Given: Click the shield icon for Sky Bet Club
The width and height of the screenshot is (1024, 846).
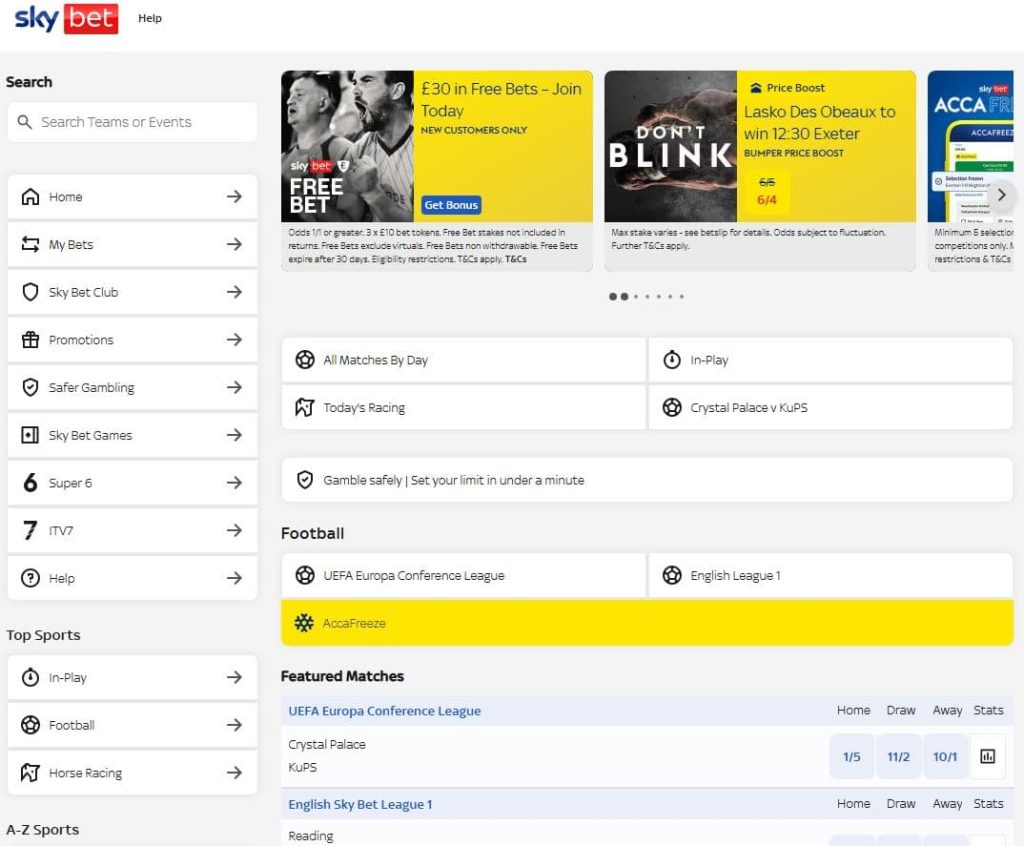Looking at the screenshot, I should pyautogui.click(x=30, y=292).
